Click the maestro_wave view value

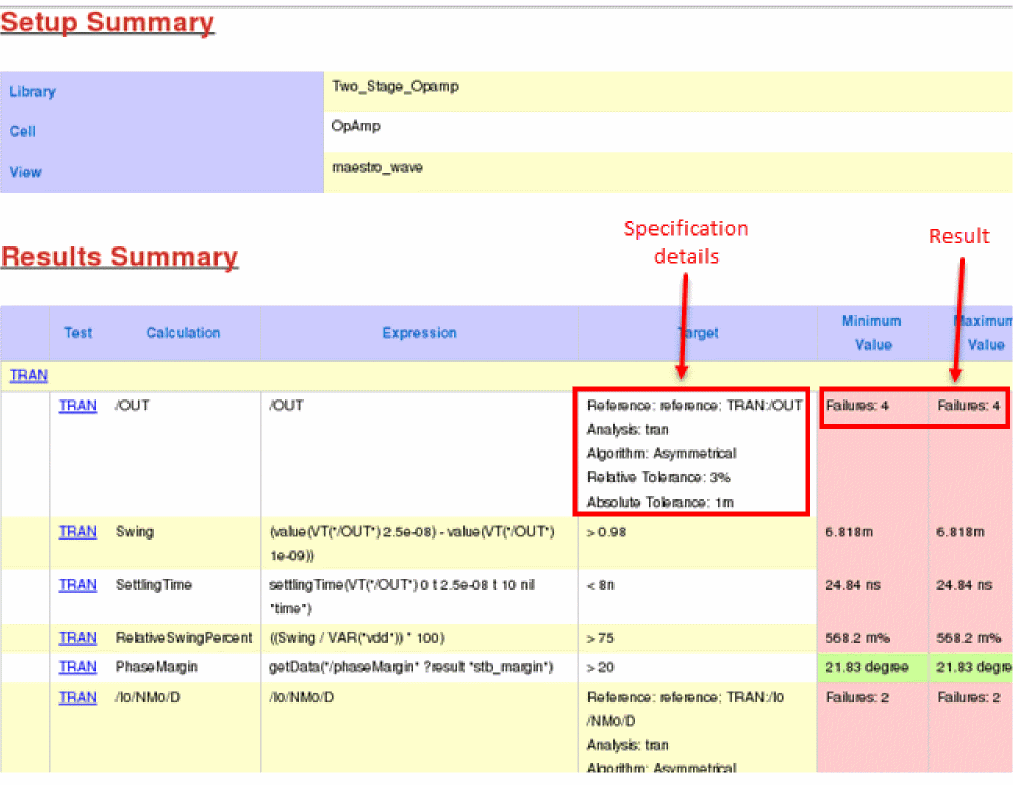[377, 168]
